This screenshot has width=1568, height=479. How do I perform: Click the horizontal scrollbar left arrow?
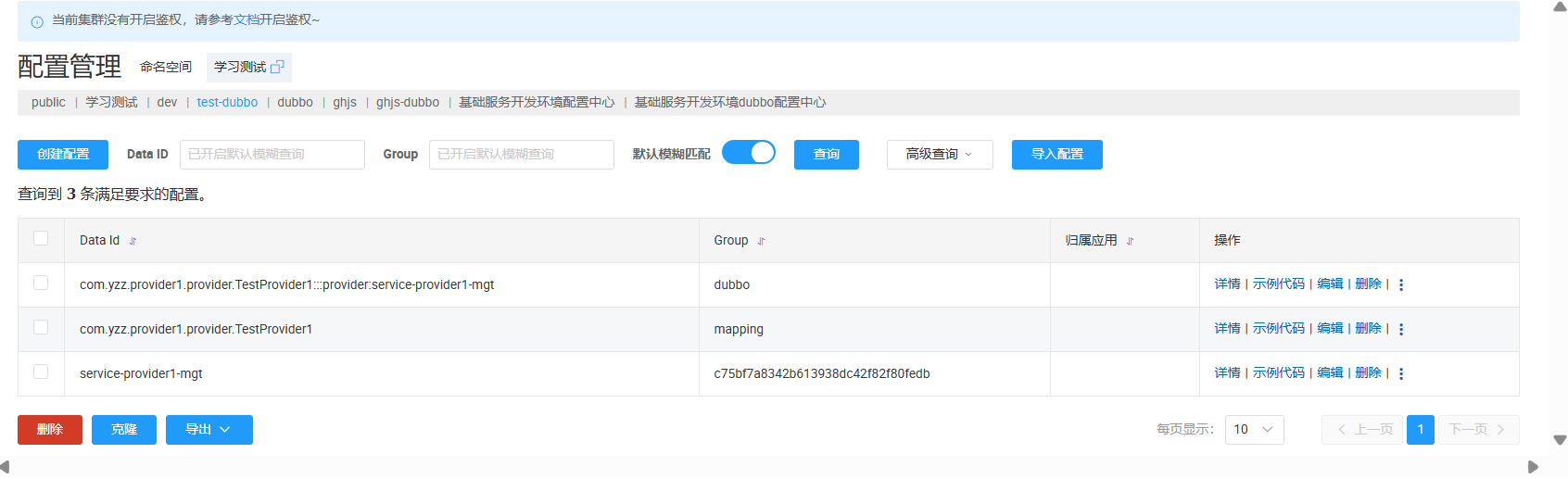(x=6, y=467)
